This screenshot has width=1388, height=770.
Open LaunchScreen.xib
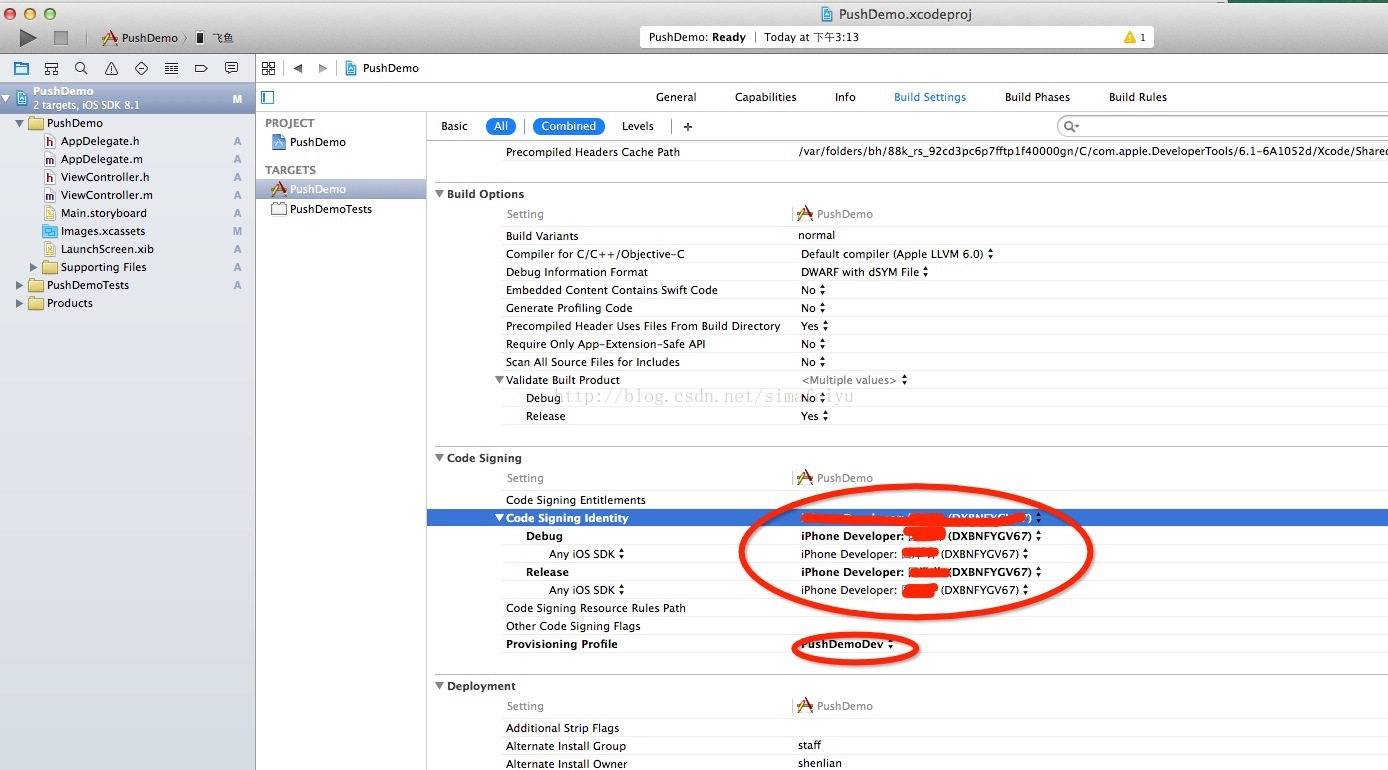click(x=107, y=249)
